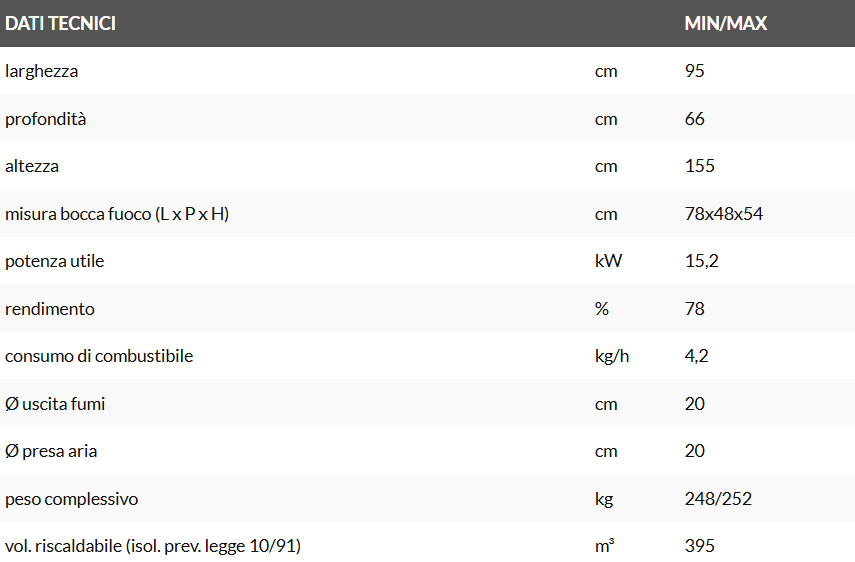Select the potenza utile row label
This screenshot has width=855, height=562.
pos(55,261)
